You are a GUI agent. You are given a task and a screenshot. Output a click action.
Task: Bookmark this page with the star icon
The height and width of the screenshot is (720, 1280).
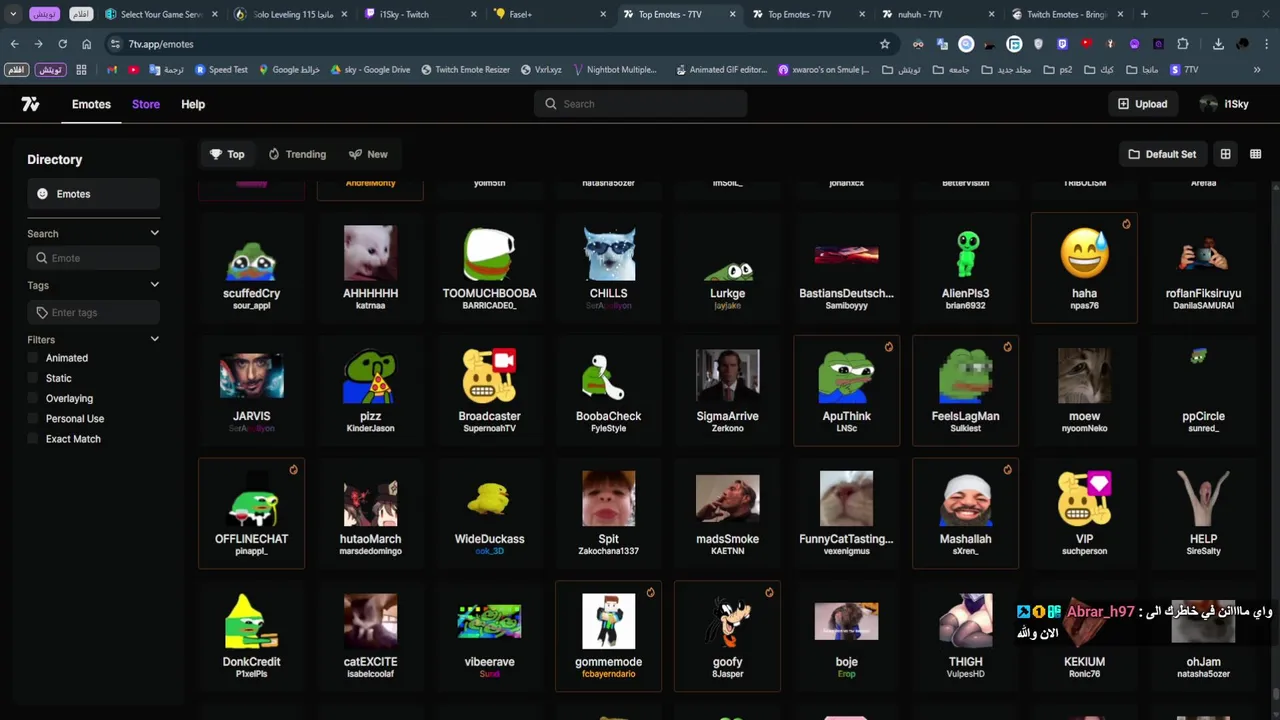(884, 44)
